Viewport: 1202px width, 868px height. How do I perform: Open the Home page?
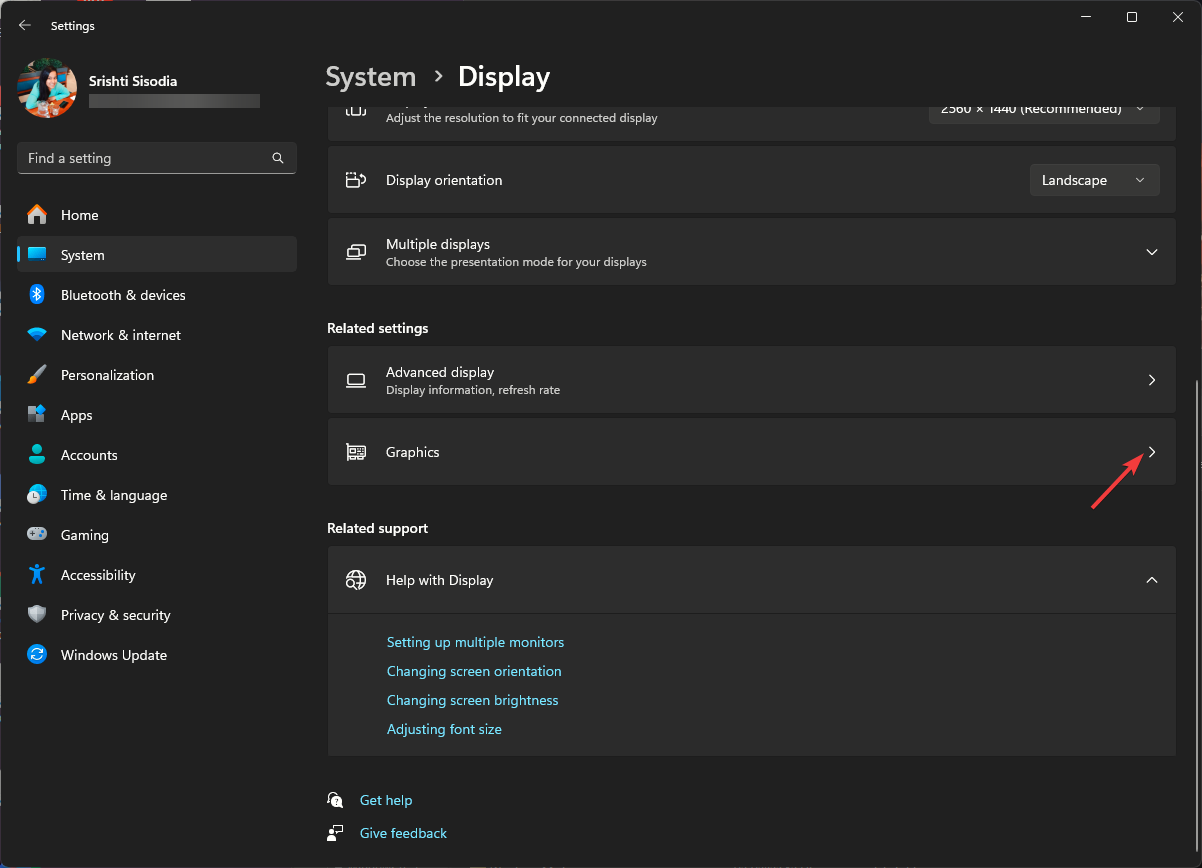pos(157,215)
